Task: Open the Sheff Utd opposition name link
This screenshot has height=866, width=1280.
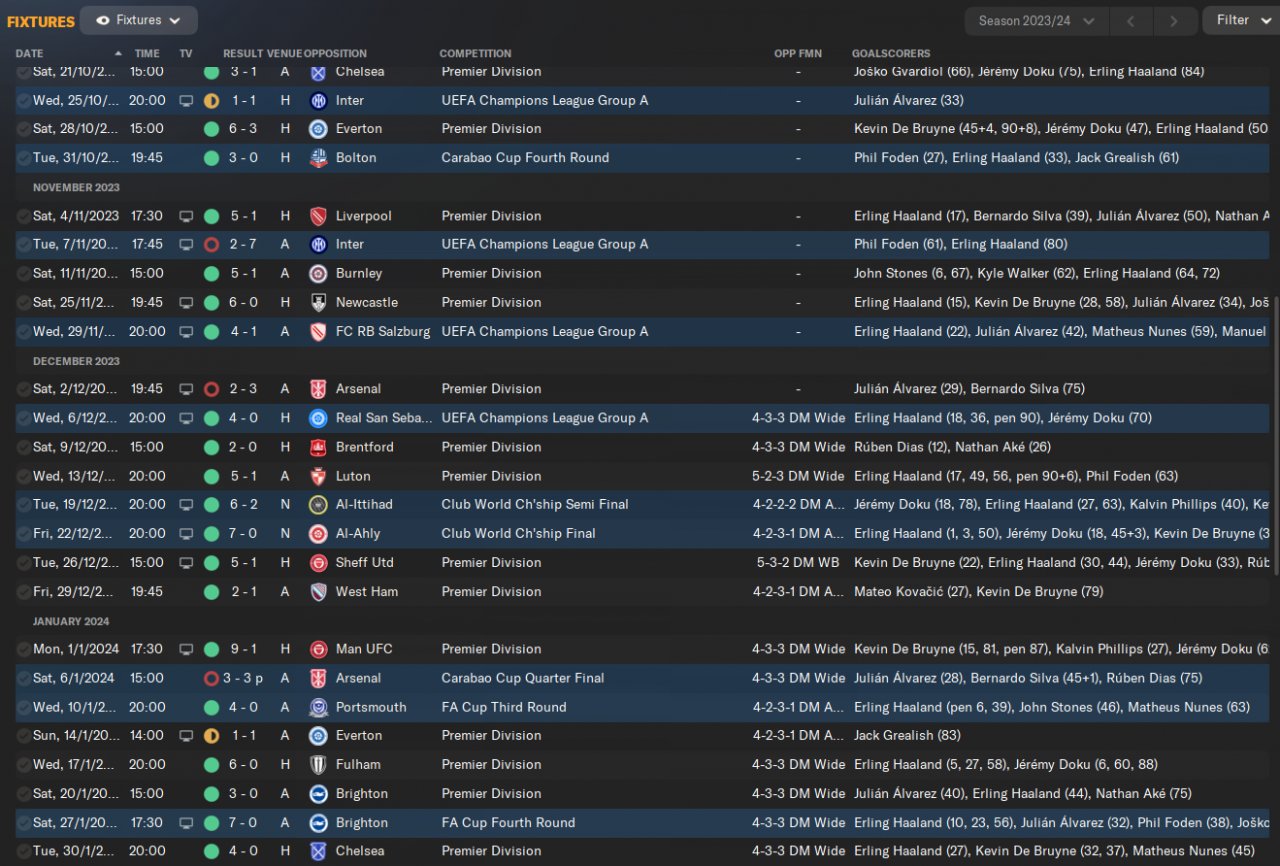Action: click(x=365, y=563)
